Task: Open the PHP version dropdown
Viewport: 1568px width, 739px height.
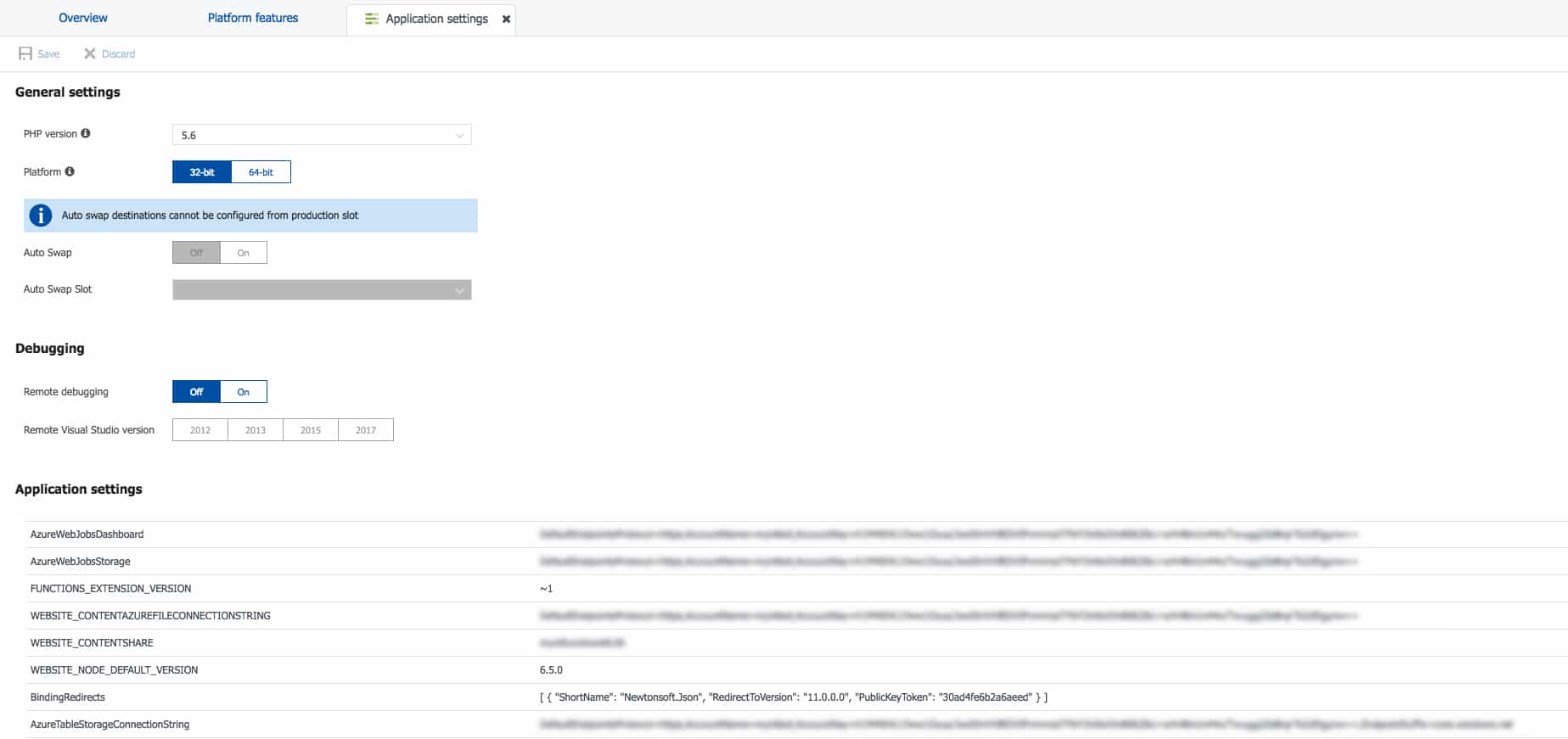Action: click(x=322, y=135)
